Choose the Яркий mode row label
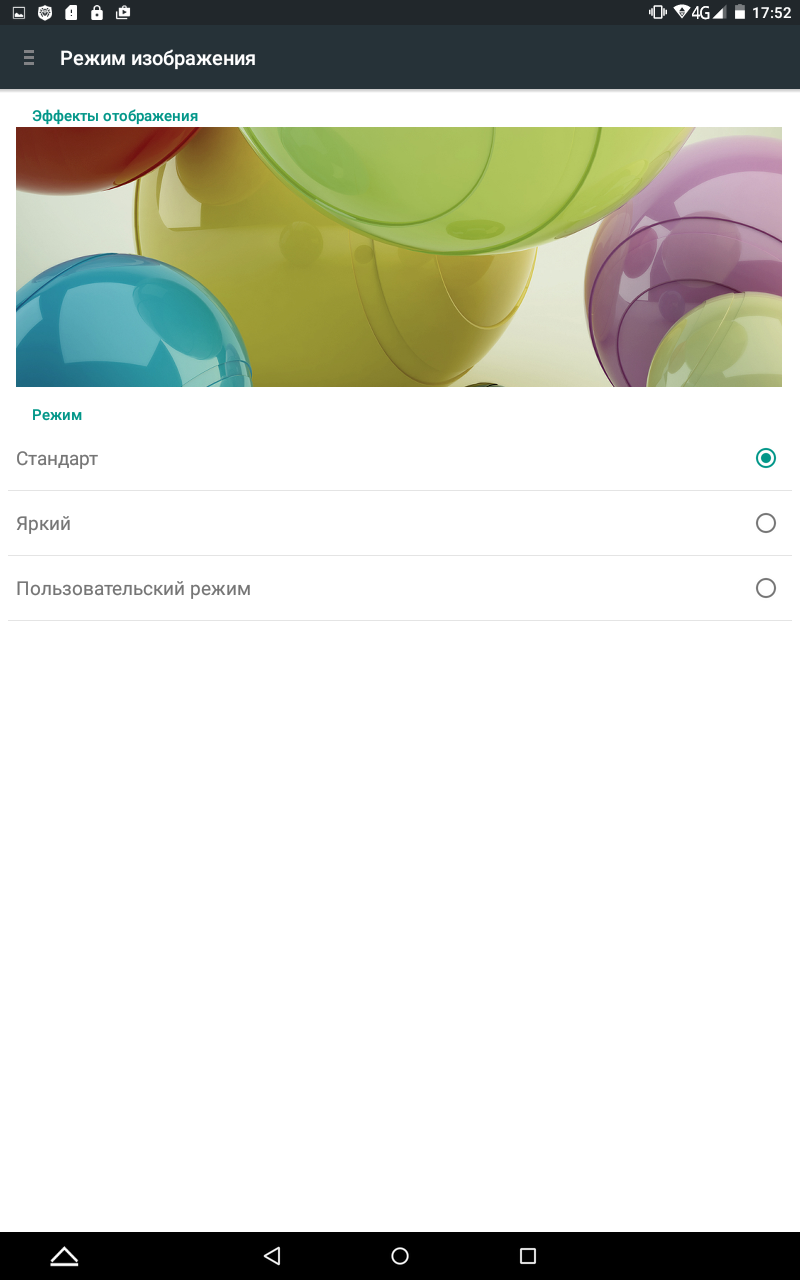The height and width of the screenshot is (1280, 800). [x=43, y=524]
